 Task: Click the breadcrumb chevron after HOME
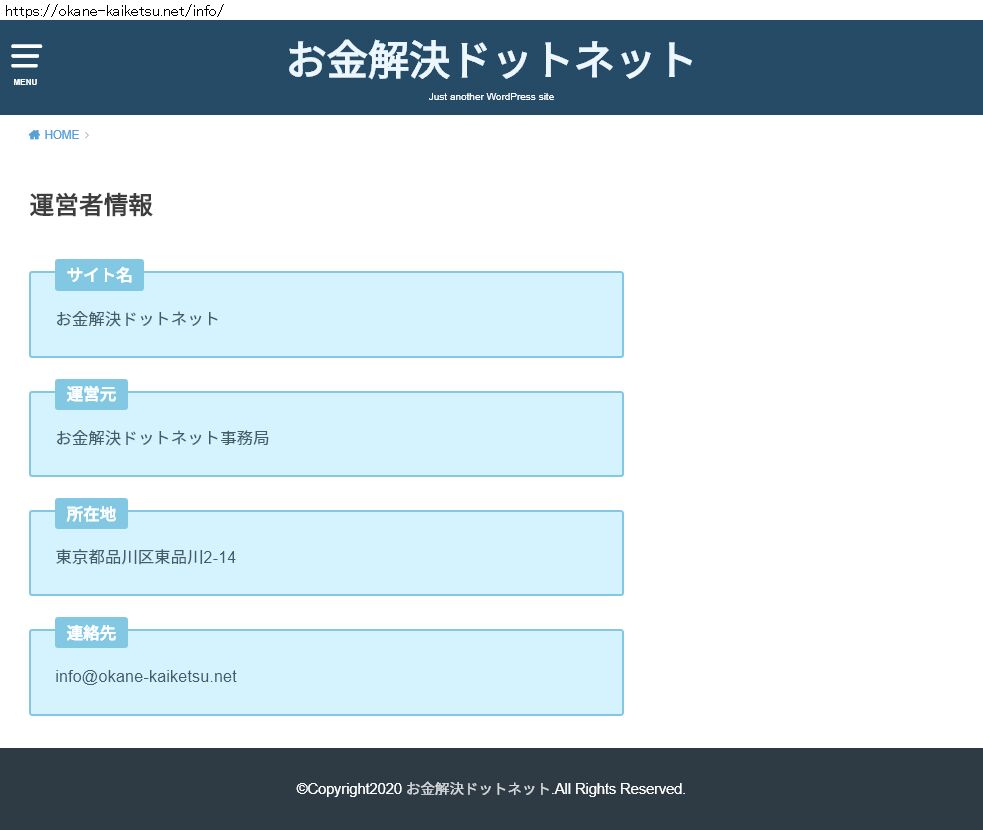click(87, 135)
